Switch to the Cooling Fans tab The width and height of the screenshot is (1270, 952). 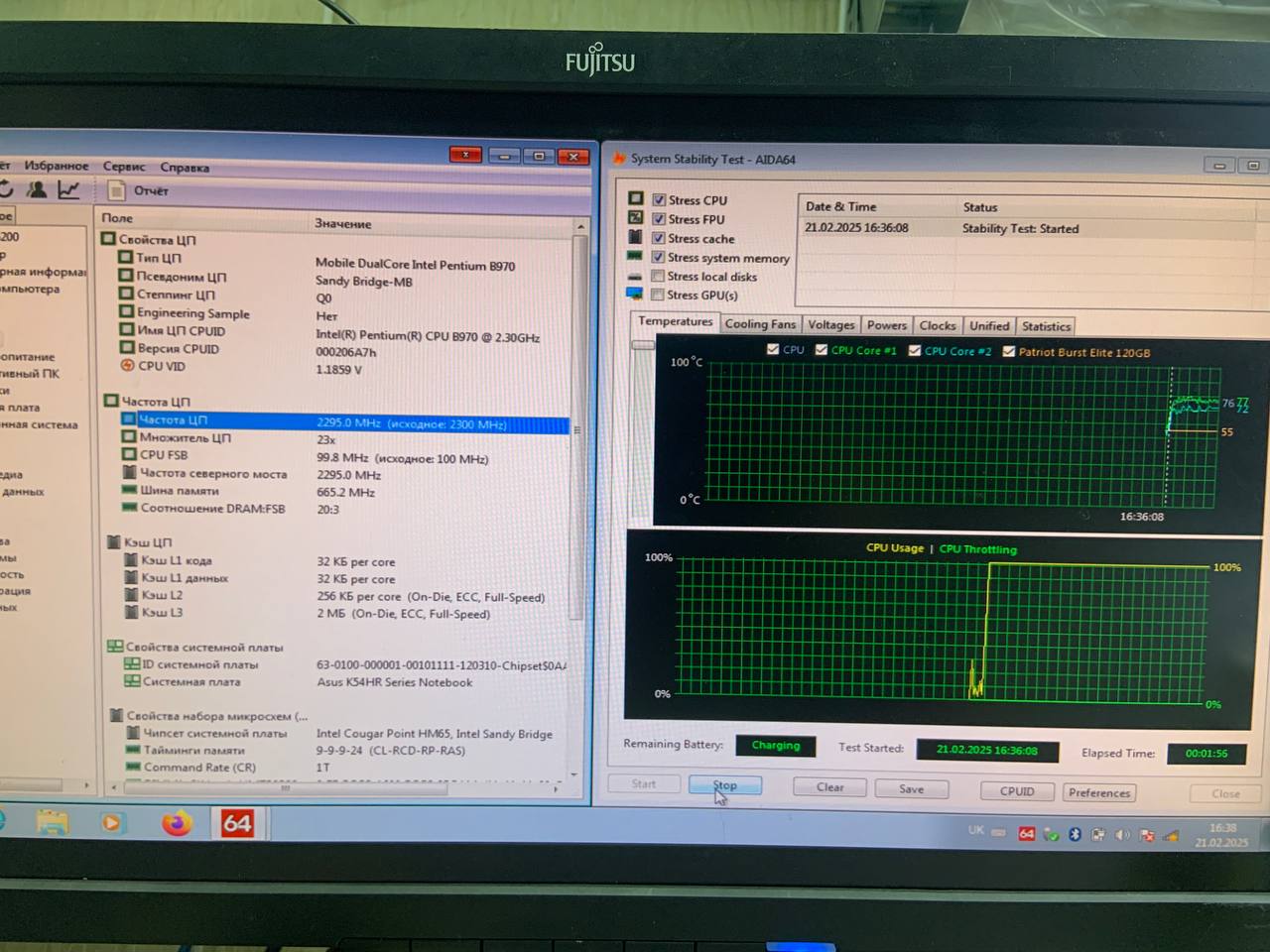click(x=760, y=323)
